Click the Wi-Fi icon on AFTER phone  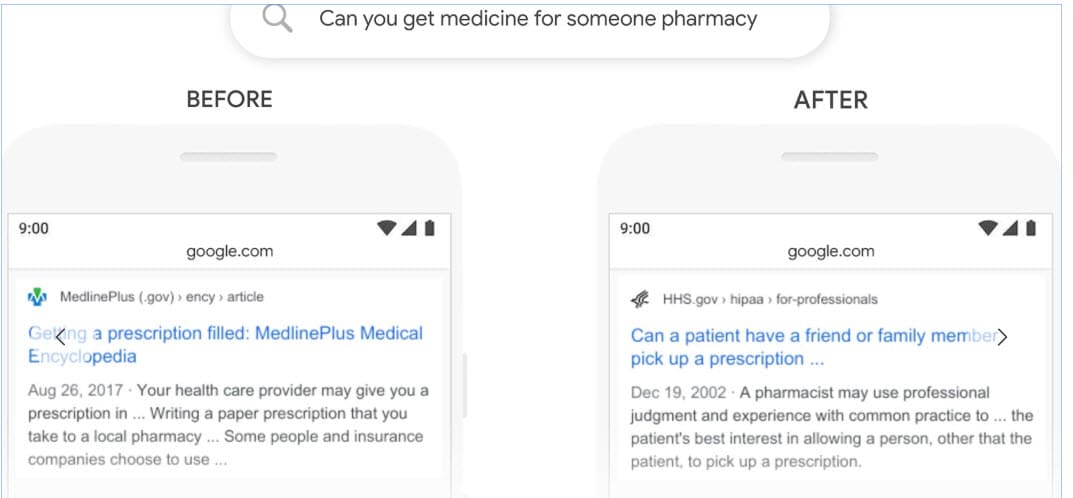988,228
